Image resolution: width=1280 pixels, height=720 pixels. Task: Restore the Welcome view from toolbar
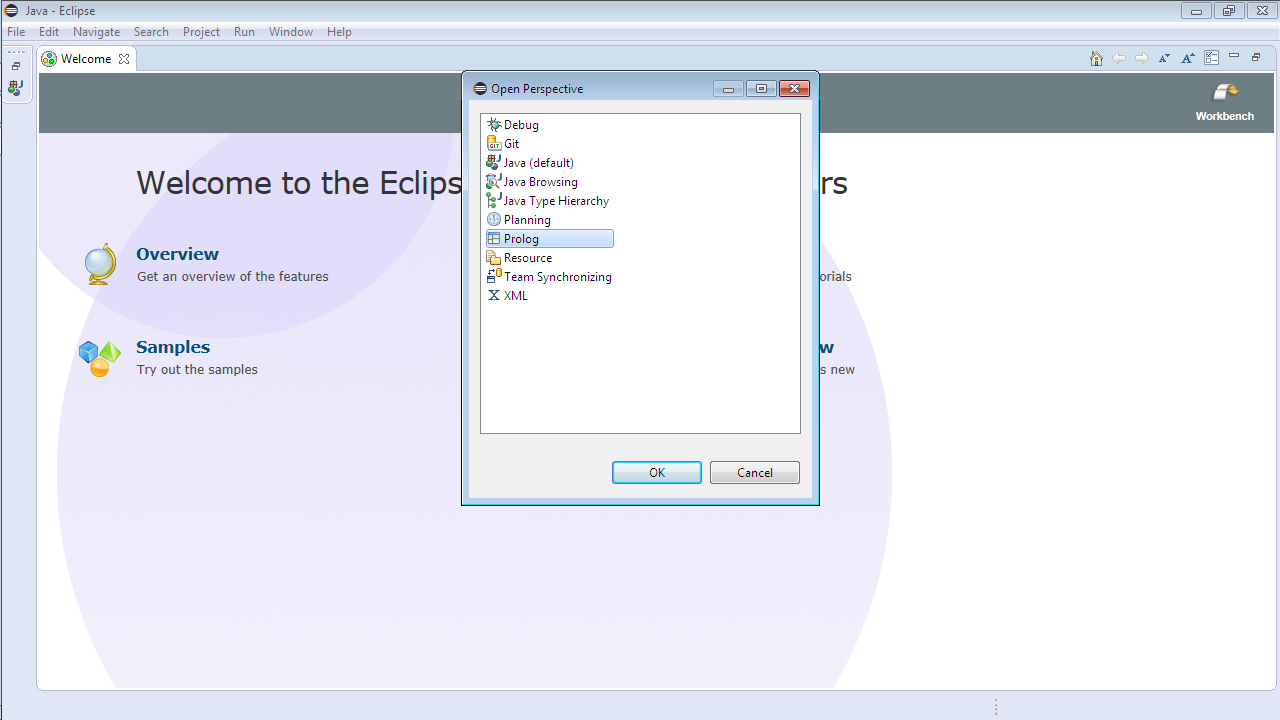(1256, 57)
